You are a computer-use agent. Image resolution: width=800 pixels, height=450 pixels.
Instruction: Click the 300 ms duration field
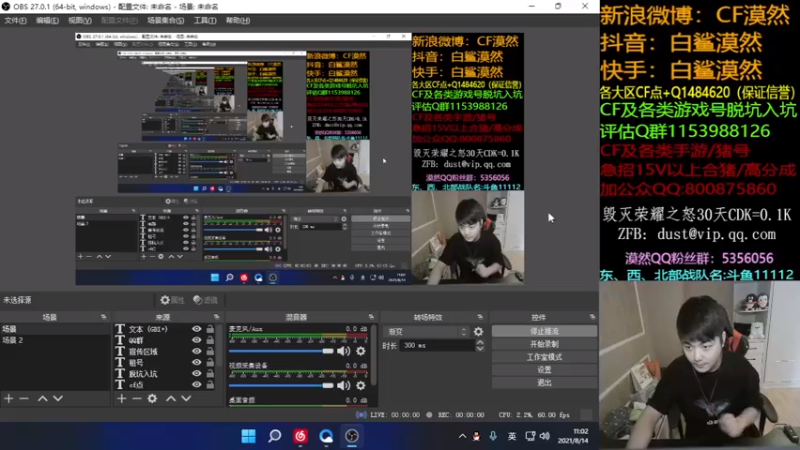click(438, 346)
